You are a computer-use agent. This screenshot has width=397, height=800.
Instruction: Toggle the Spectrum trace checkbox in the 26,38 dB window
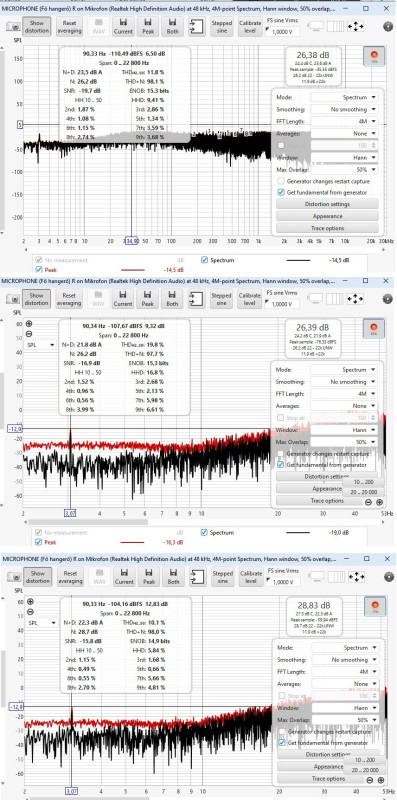point(205,260)
